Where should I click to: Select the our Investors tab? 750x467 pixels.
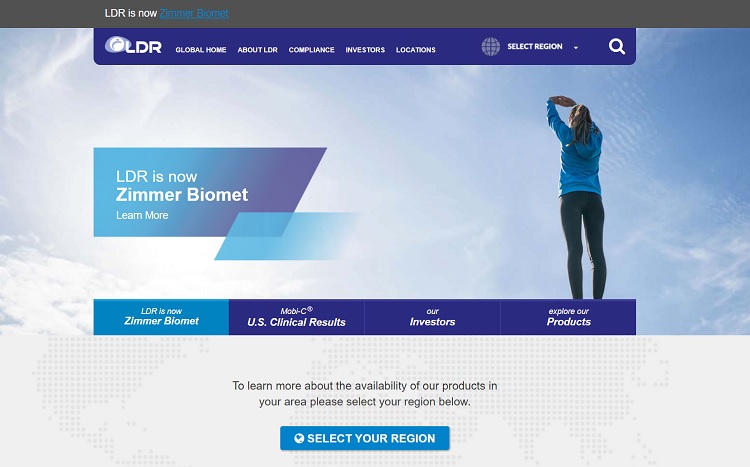(432, 317)
